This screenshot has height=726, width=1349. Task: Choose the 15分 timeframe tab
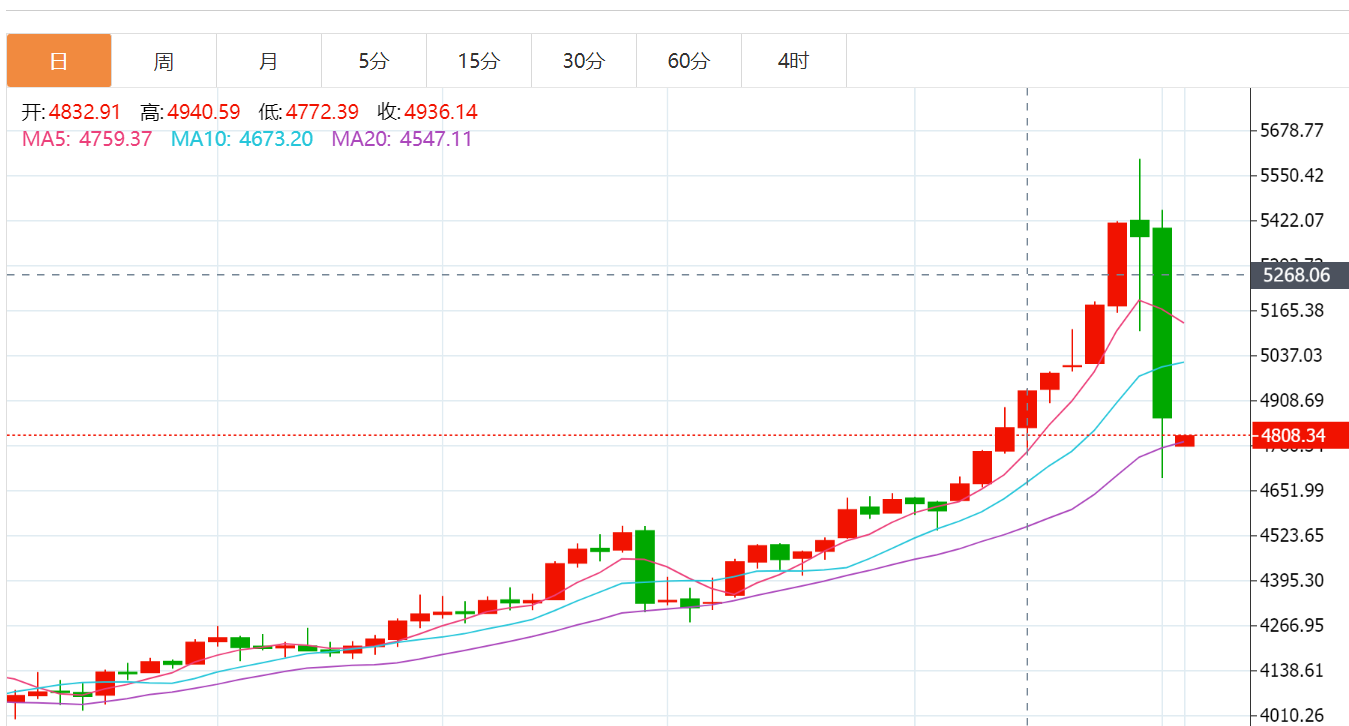479,61
